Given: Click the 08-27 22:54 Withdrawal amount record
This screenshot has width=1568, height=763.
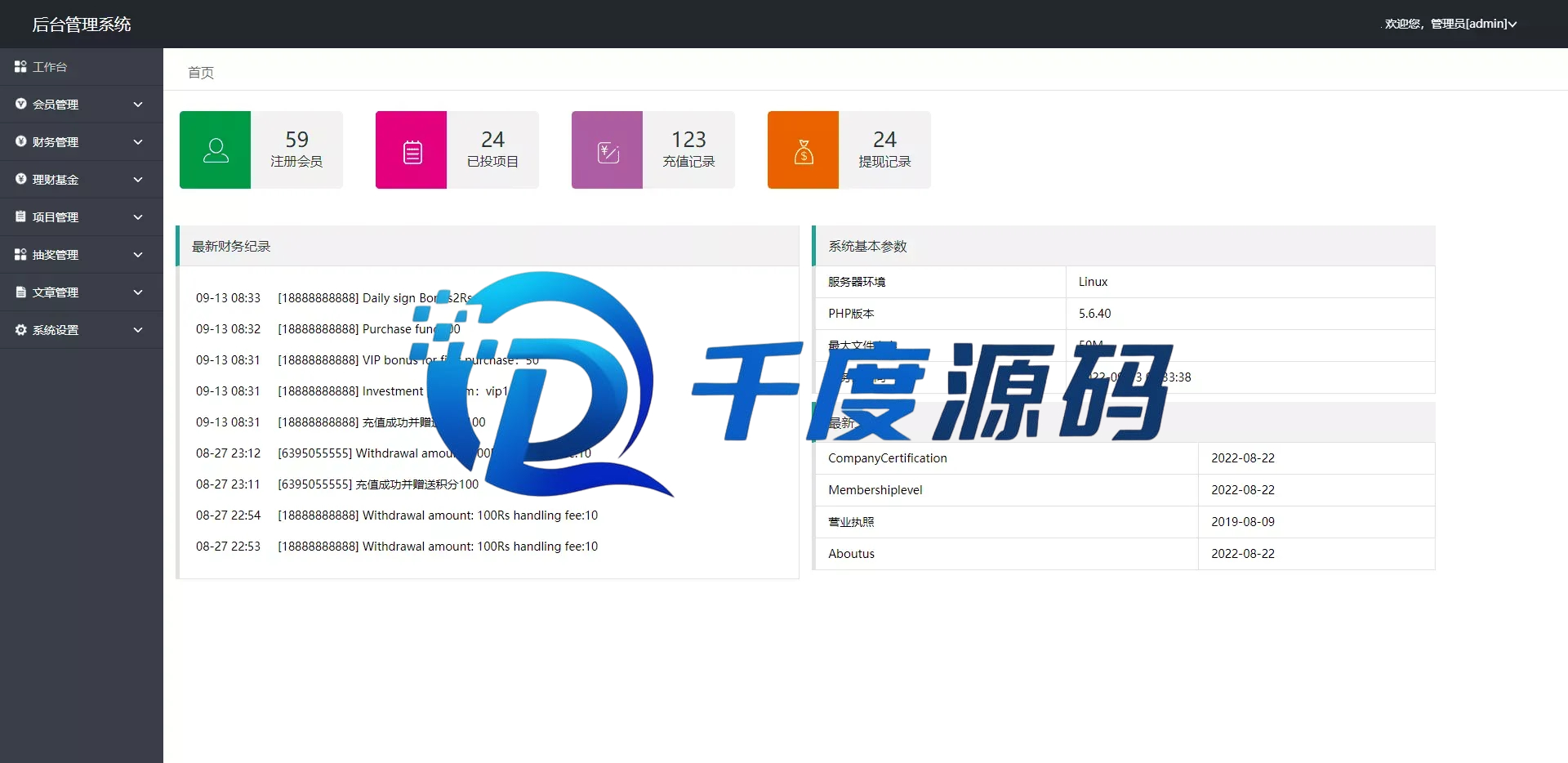Looking at the screenshot, I should click(x=397, y=515).
